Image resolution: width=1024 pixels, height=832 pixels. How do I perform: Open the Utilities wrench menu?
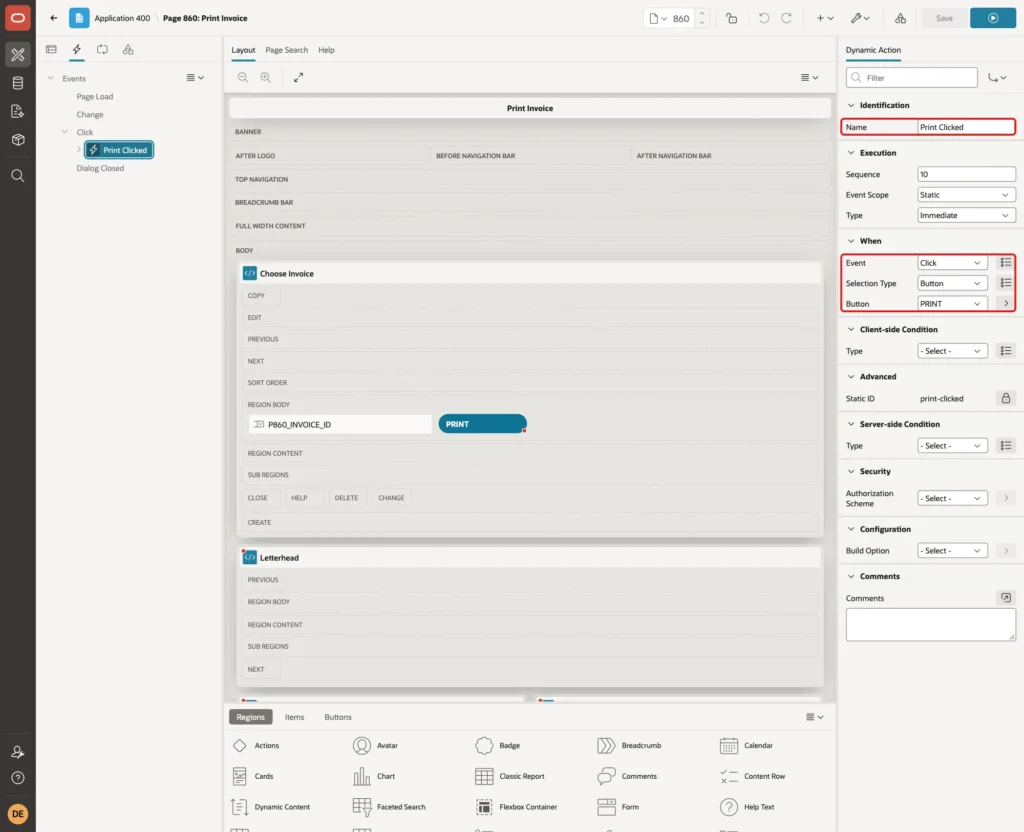[860, 18]
